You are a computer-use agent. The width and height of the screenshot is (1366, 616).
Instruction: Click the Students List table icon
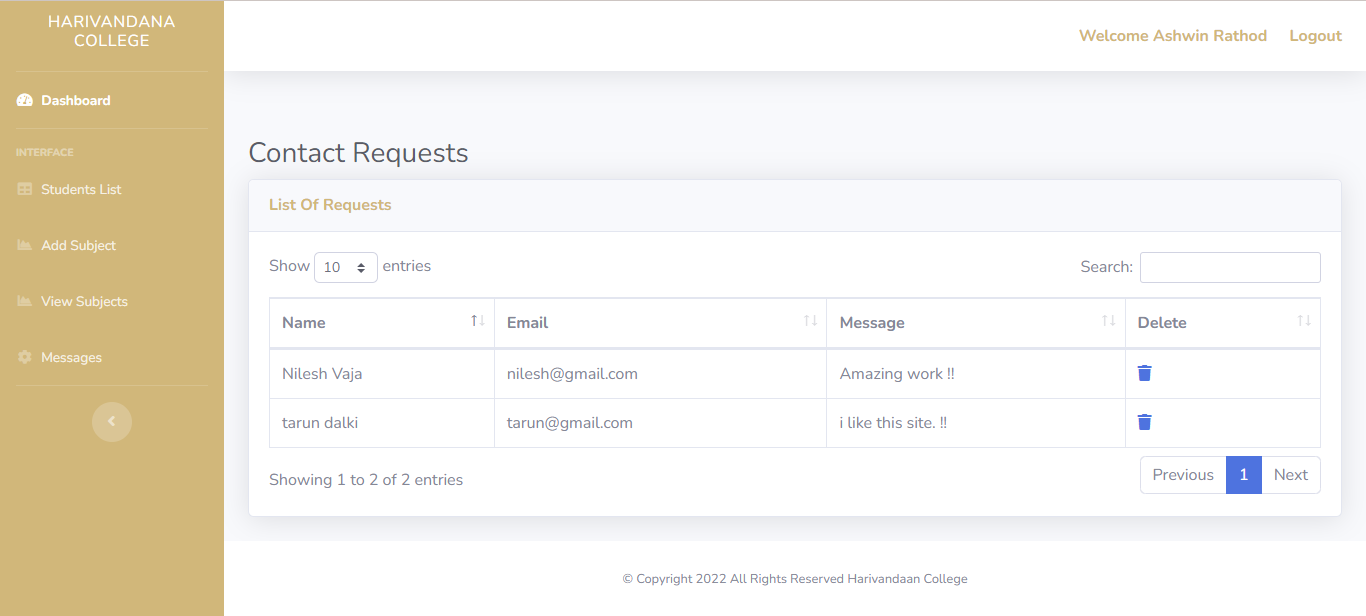click(25, 189)
